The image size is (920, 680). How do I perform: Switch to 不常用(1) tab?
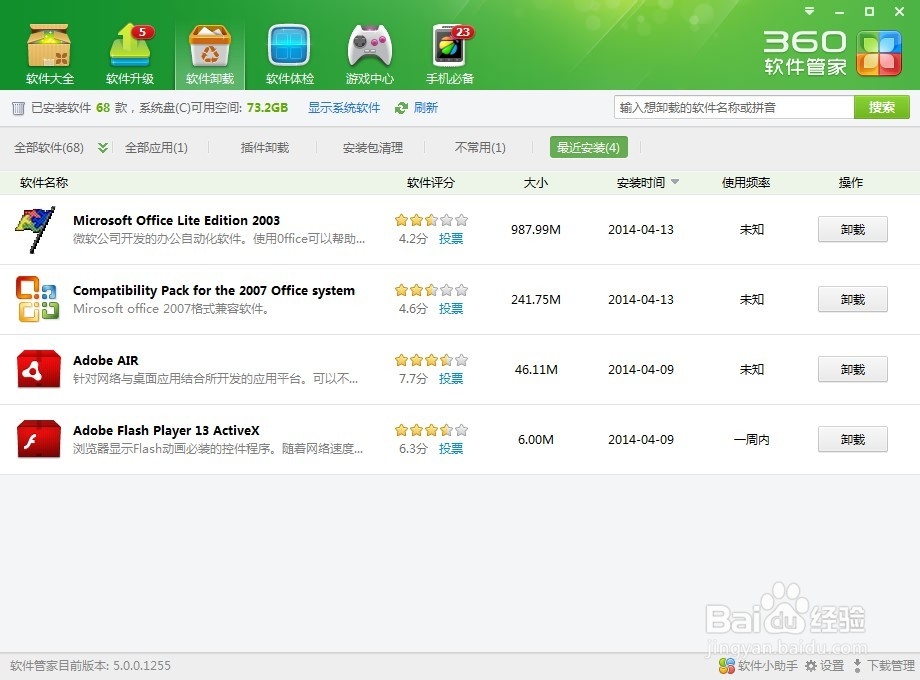[x=480, y=147]
